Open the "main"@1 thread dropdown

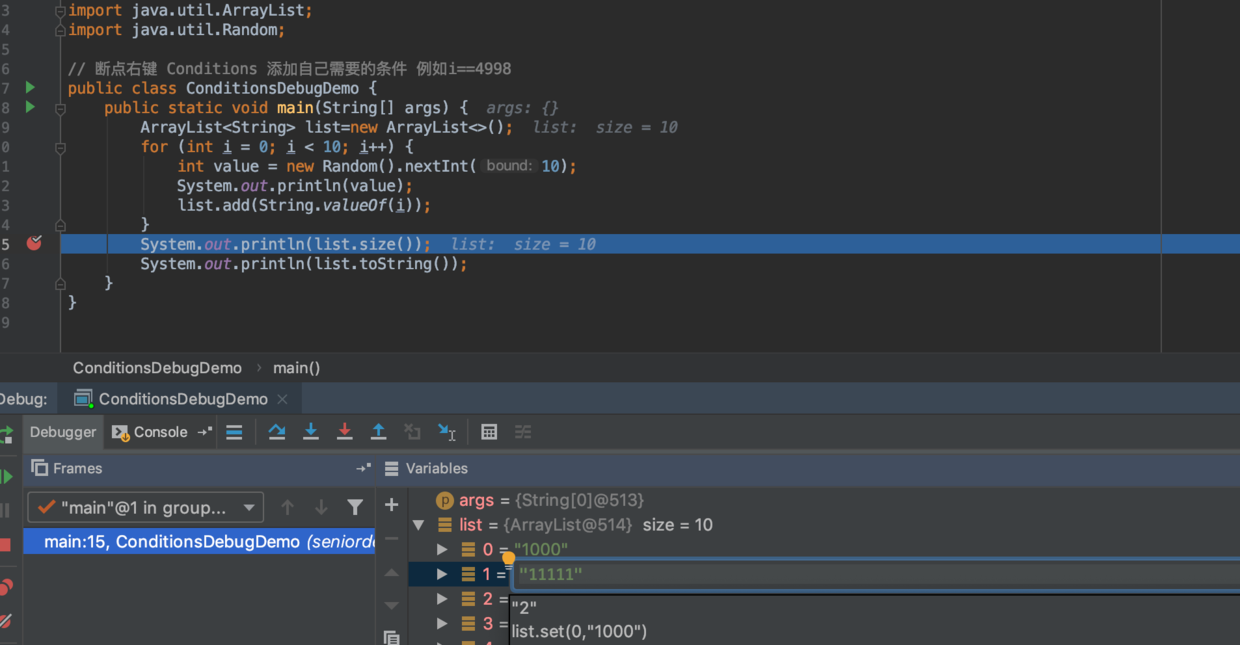click(146, 508)
